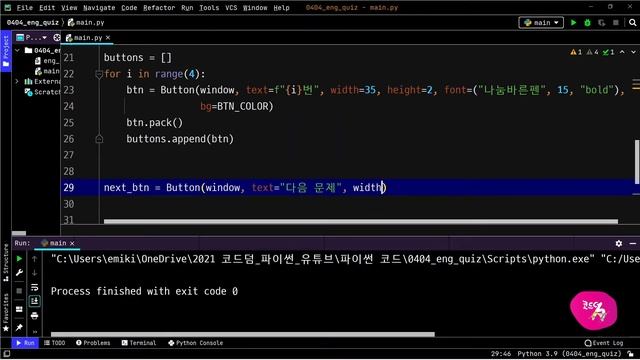Open the Navigate menu
Image resolution: width=640 pixels, height=360 pixels.
pyautogui.click(x=99, y=8)
